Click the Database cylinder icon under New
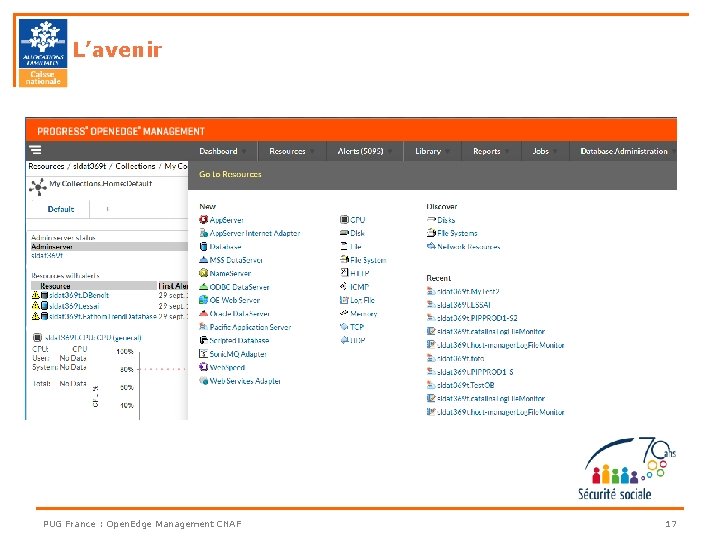The image size is (720, 540). [203, 247]
